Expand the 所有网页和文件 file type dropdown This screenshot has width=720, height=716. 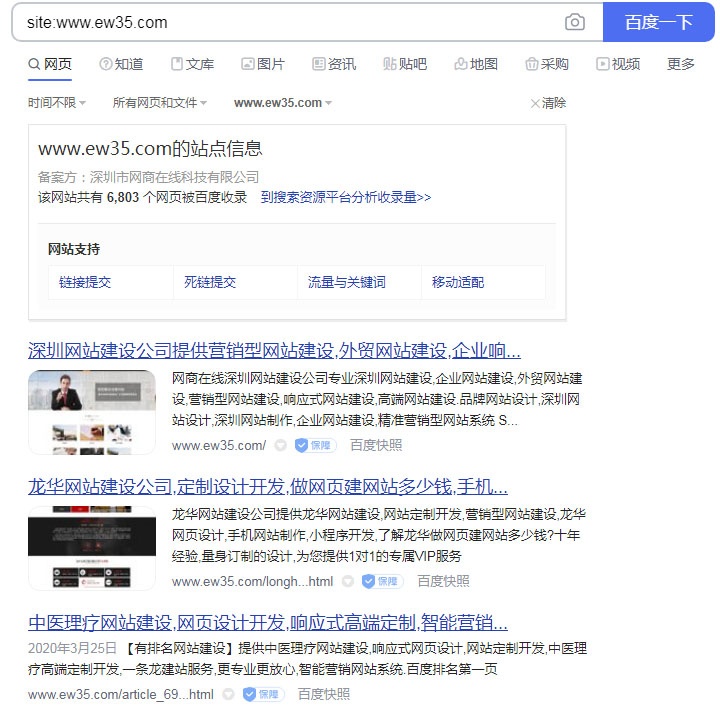159,103
